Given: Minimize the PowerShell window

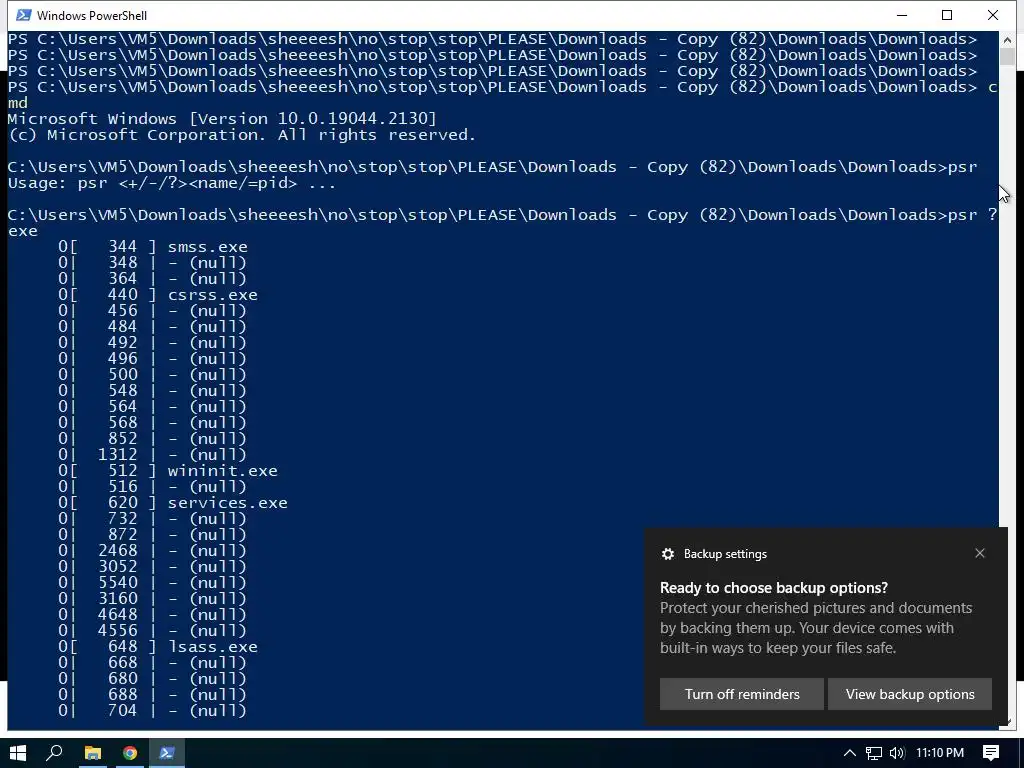Looking at the screenshot, I should [902, 15].
